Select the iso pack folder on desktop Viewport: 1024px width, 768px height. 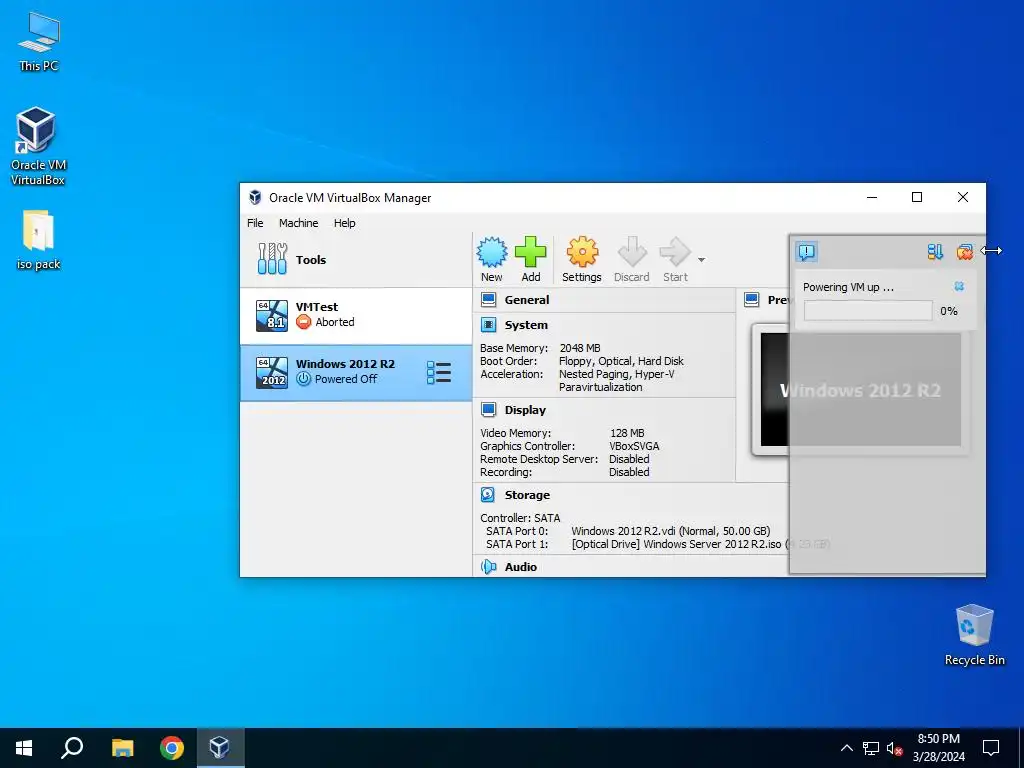38,240
